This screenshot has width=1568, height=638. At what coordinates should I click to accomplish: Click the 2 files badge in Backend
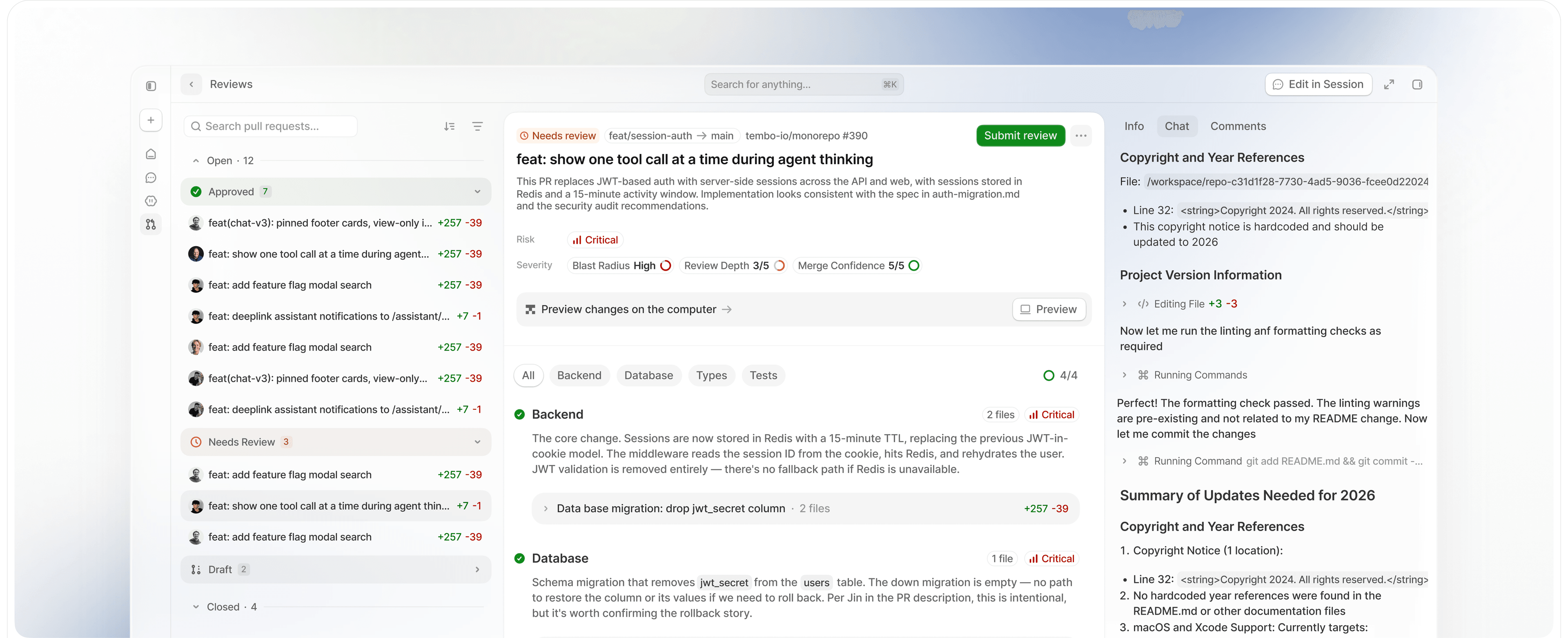[1000, 414]
